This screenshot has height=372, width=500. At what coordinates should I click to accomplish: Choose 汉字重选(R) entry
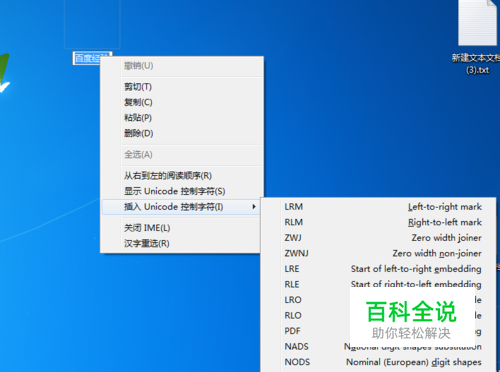[182, 244]
